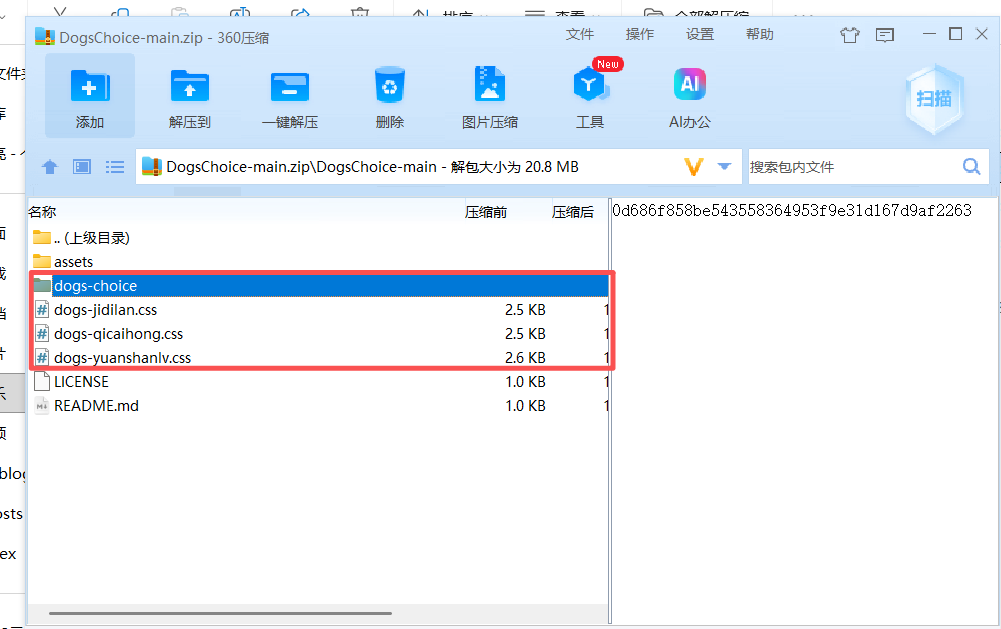Screen dimensions: 1001x629
Task: Open the Settings (设置) menu
Action: (700, 35)
